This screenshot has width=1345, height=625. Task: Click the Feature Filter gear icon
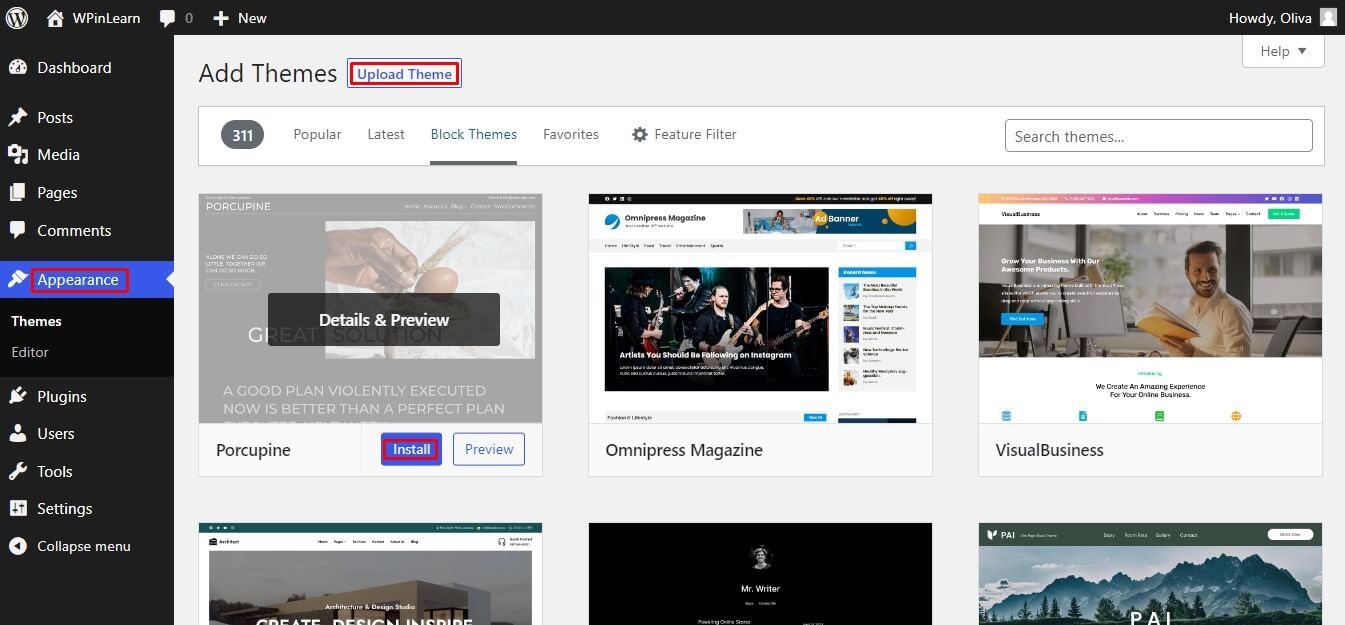pyautogui.click(x=640, y=134)
